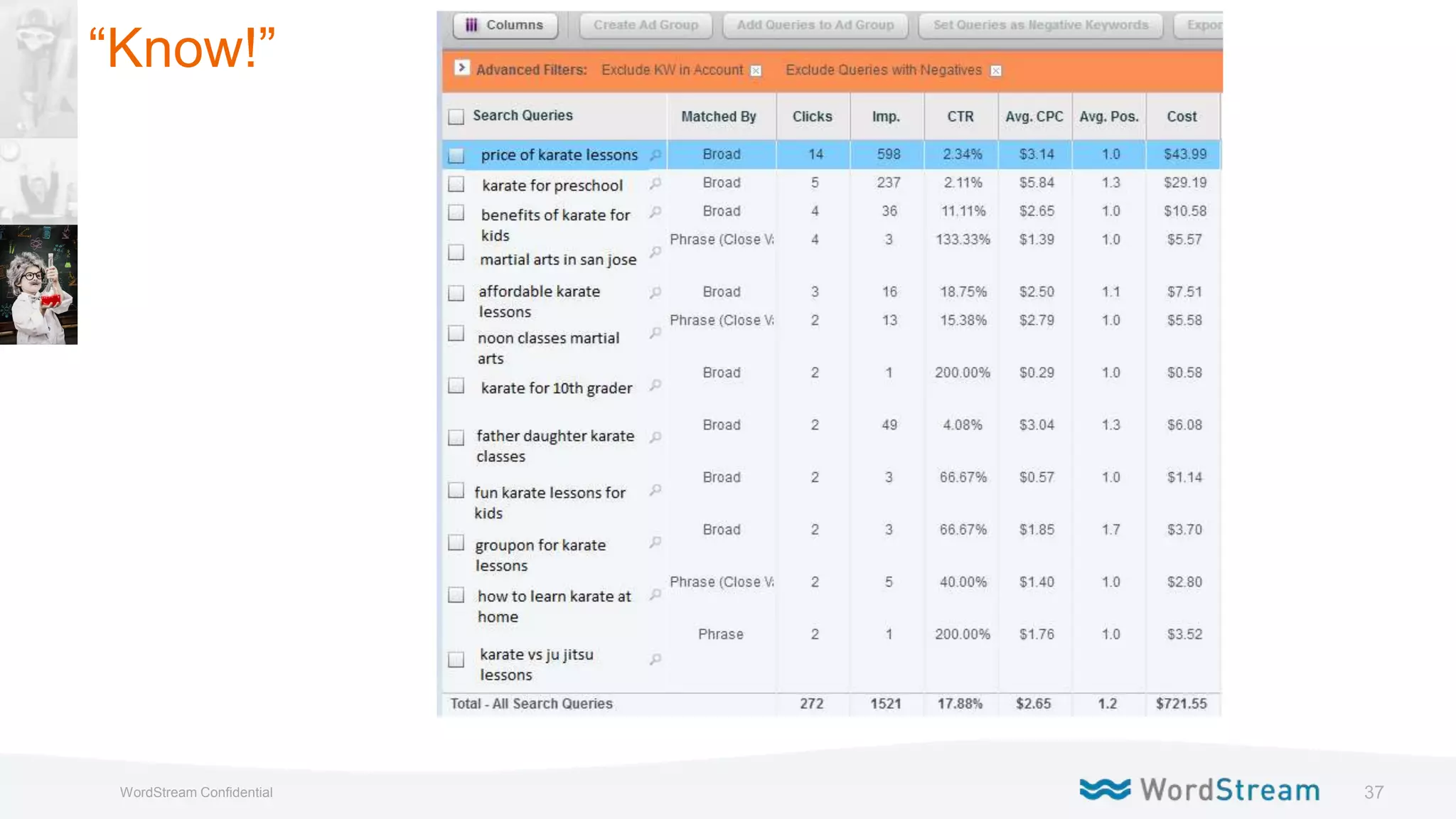
Task: Click the Create Ad Group button
Action: (x=646, y=25)
